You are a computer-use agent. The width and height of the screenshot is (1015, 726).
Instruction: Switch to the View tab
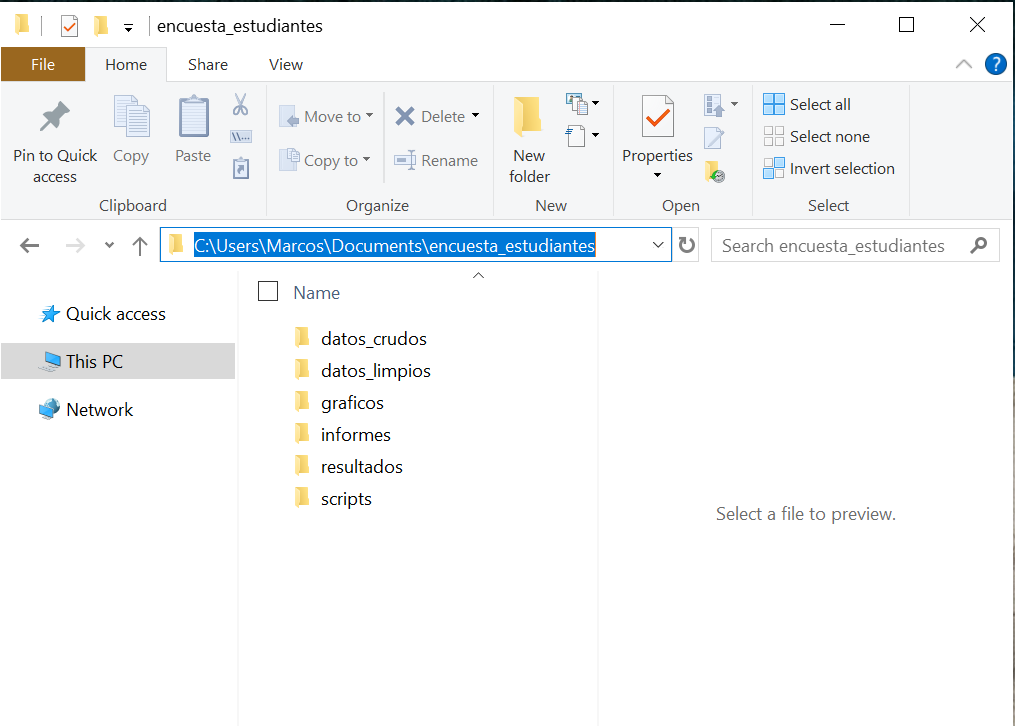click(285, 64)
